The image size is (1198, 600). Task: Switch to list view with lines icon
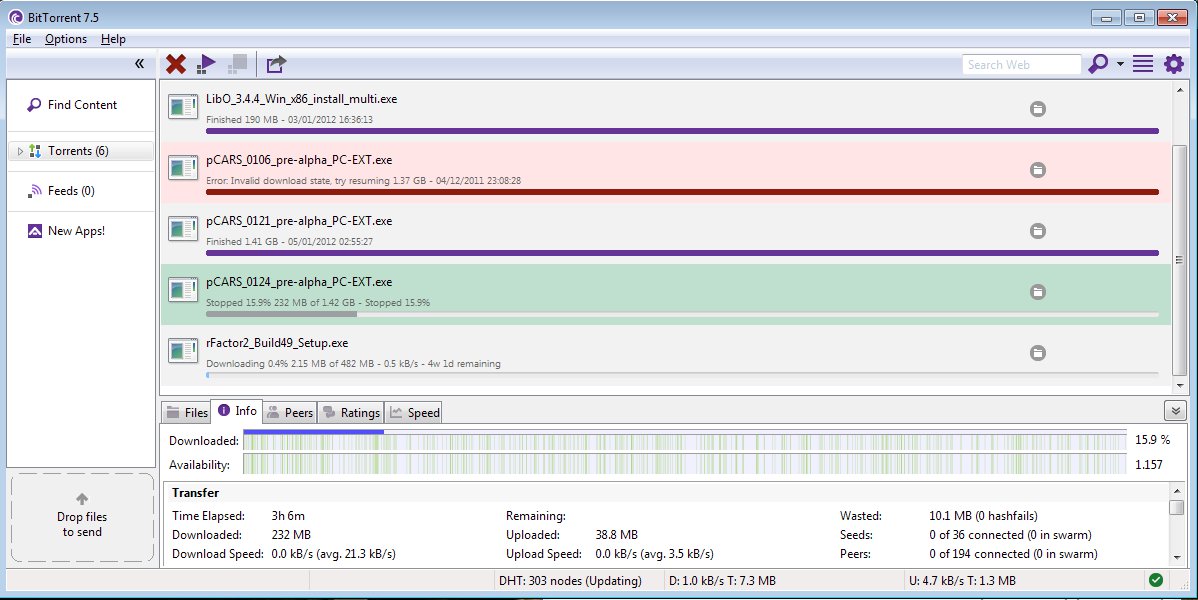[1143, 64]
